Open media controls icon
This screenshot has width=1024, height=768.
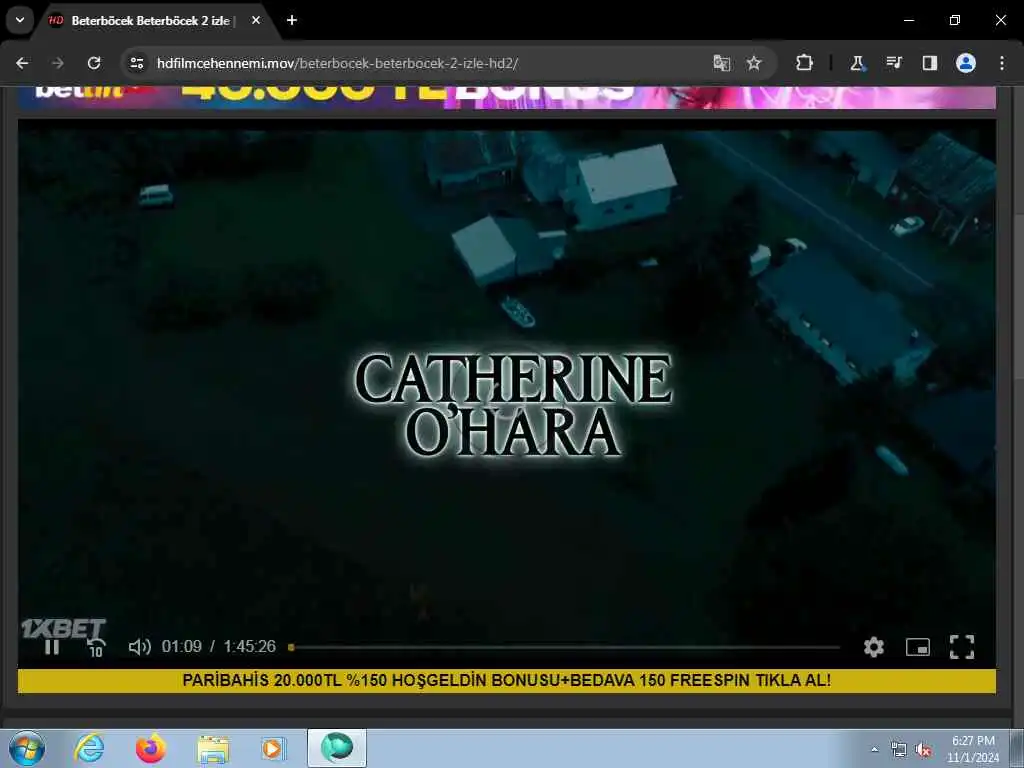[x=893, y=63]
